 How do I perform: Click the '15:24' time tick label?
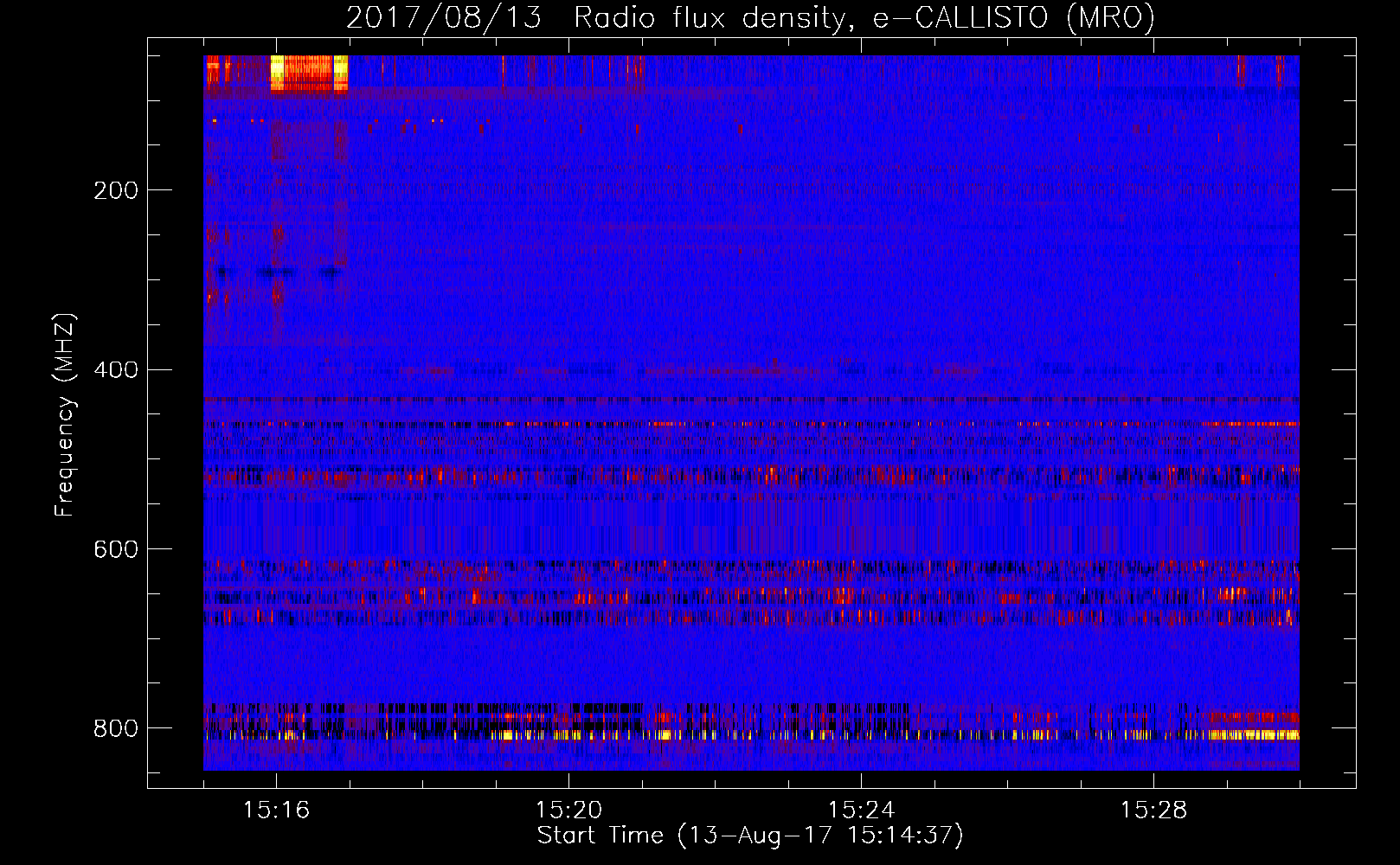point(862,810)
